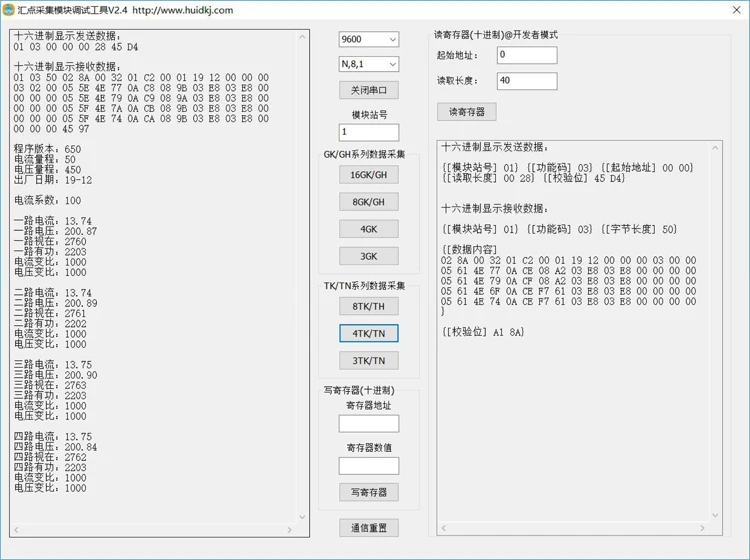Click the 字节长度 50 entry
This screenshot has width=750, height=560.
639,229
